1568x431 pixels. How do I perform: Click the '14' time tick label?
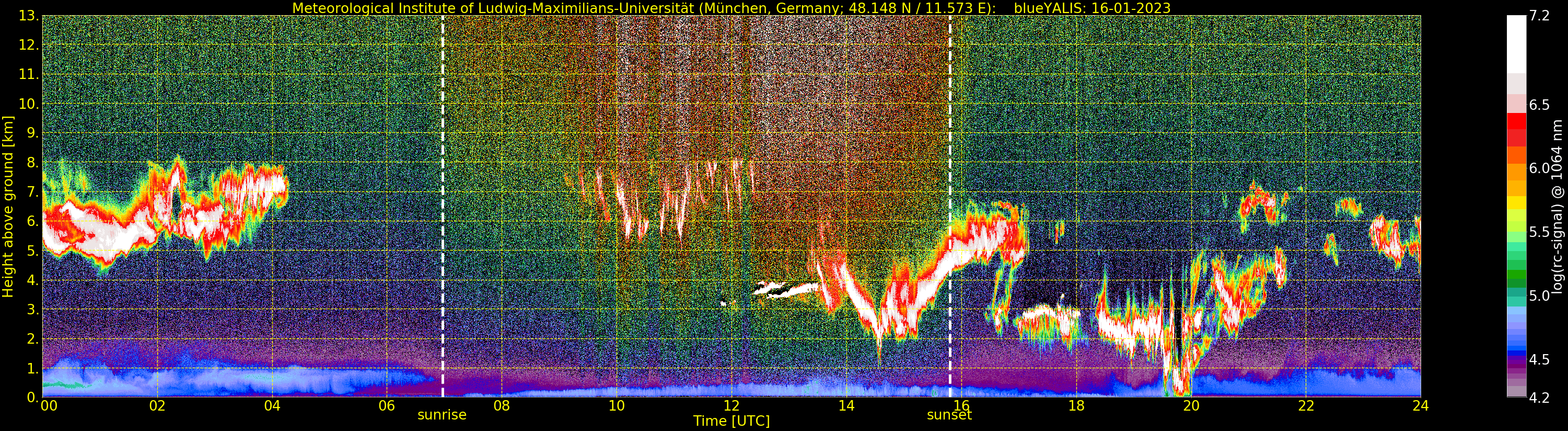coord(846,406)
